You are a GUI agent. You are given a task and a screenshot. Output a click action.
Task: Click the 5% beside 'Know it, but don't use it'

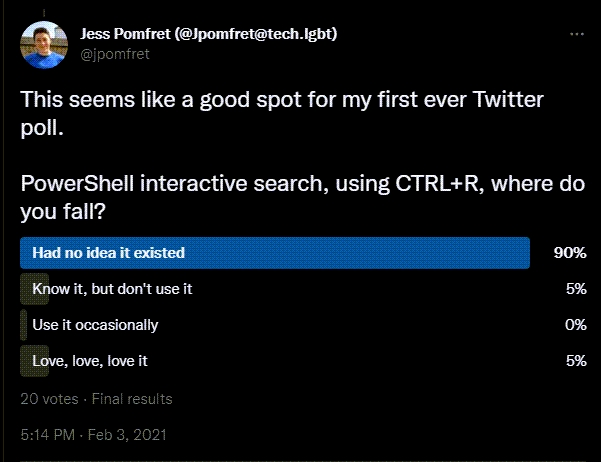coord(576,289)
